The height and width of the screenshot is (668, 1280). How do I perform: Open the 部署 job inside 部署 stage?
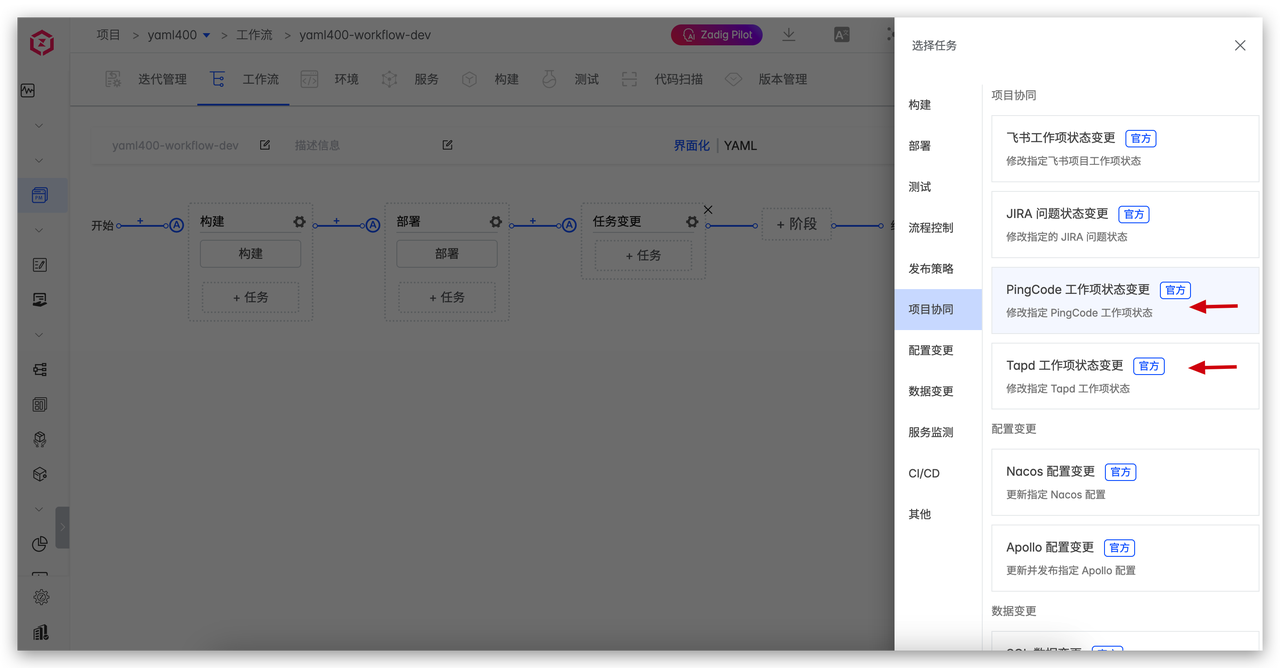pyautogui.click(x=447, y=254)
